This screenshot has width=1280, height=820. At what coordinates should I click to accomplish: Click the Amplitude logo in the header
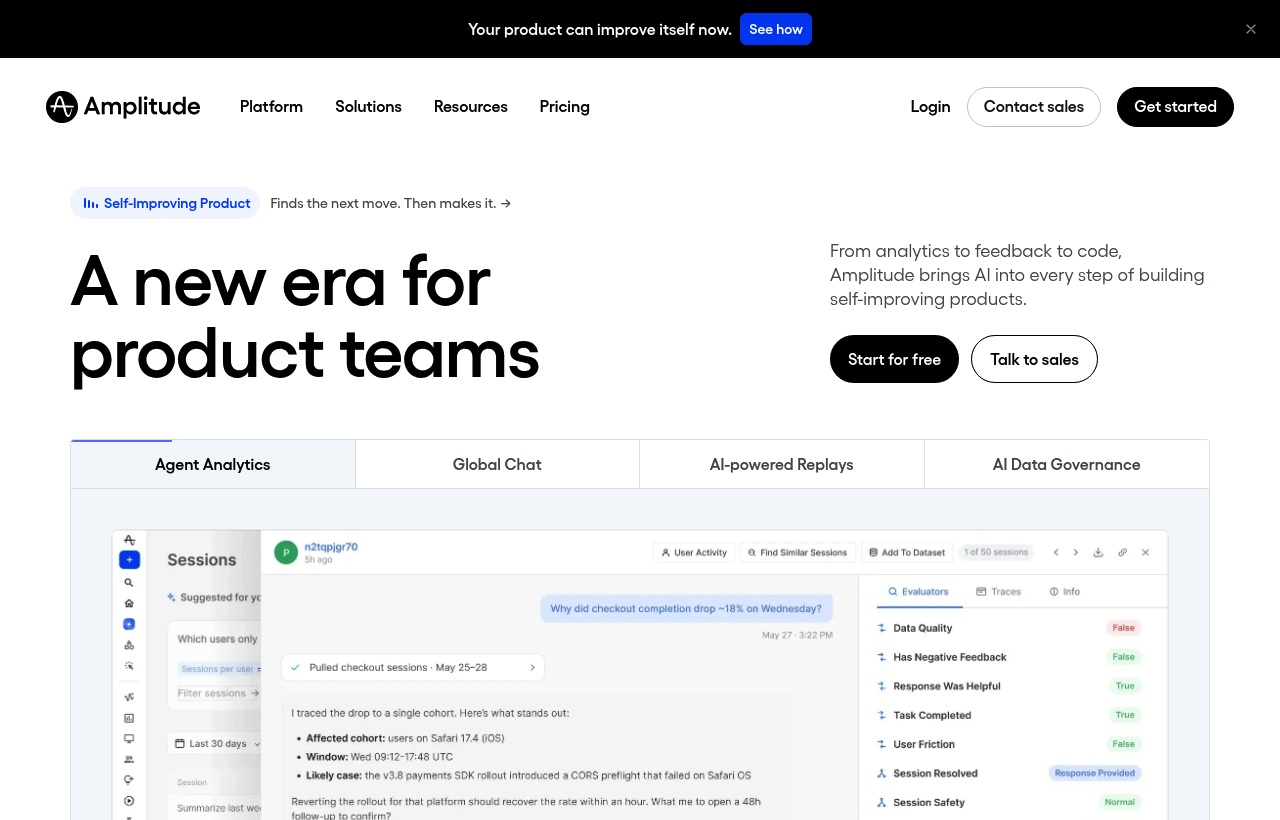click(123, 107)
